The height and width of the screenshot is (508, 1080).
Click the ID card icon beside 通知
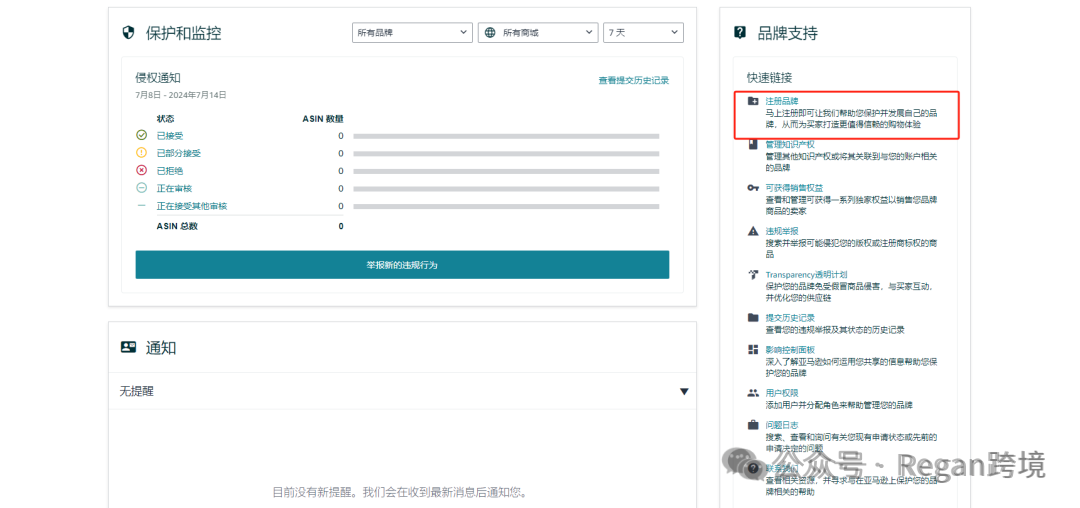click(129, 347)
